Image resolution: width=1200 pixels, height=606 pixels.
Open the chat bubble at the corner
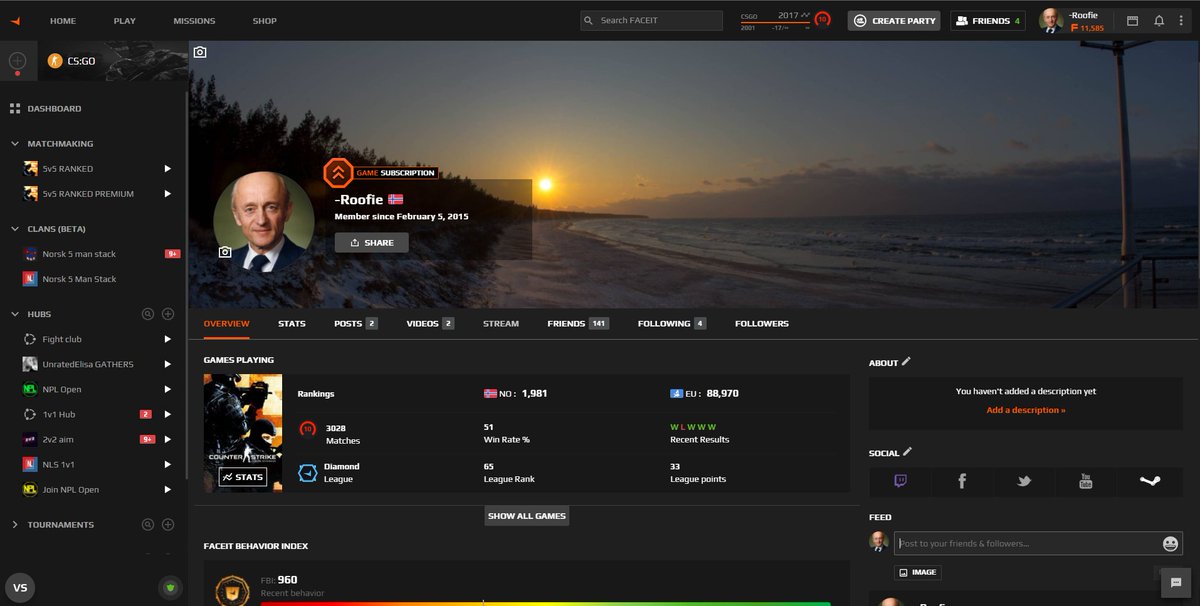pyautogui.click(x=1176, y=583)
